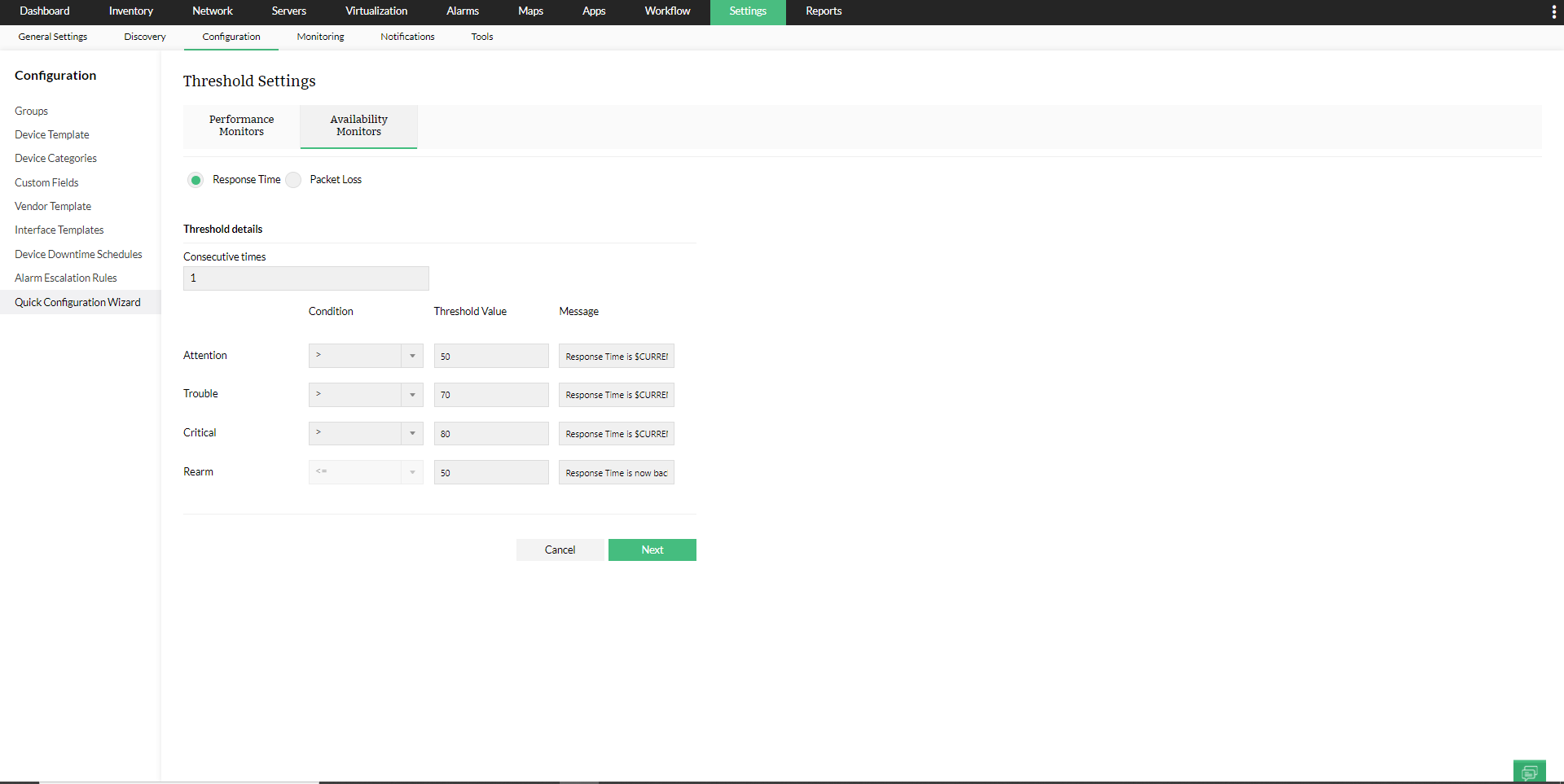Open Device Categories in sidebar
This screenshot has height=784, width=1564.
tap(55, 159)
